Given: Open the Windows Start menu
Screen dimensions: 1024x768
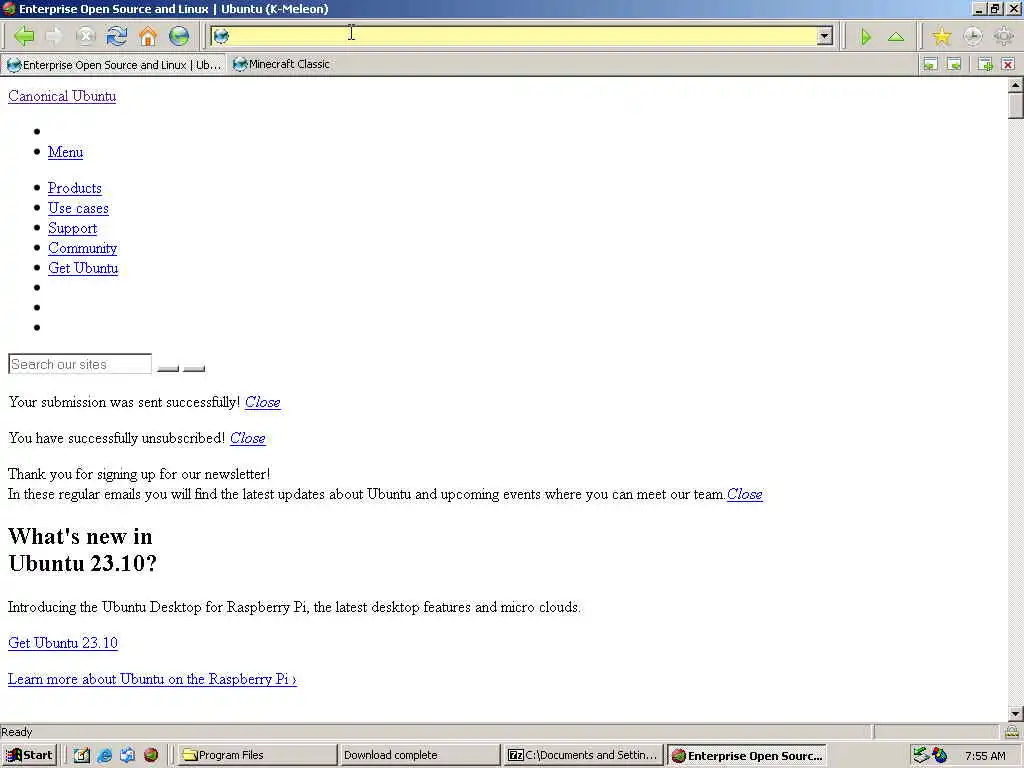Looking at the screenshot, I should 29,755.
